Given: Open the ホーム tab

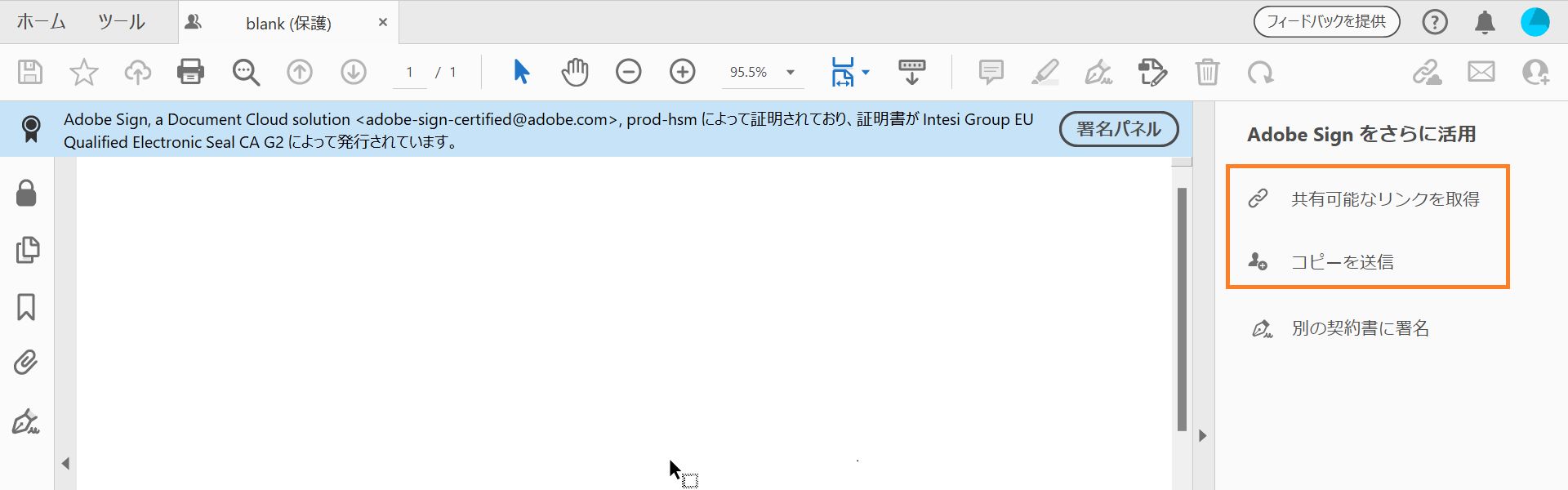Looking at the screenshot, I should 41,22.
